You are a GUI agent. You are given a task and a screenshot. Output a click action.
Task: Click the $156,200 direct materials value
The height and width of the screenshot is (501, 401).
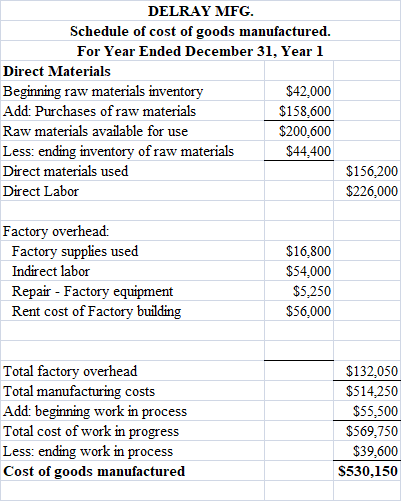point(372,171)
